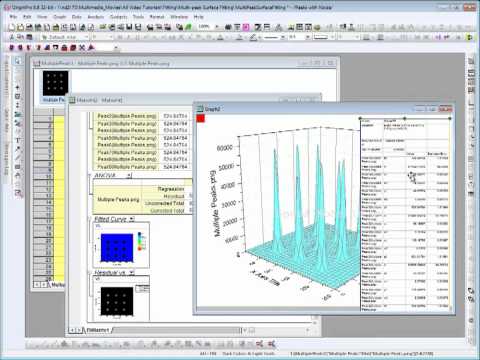
Task: Click the first red 3D toolbar icon
Action: click(x=12, y=48)
